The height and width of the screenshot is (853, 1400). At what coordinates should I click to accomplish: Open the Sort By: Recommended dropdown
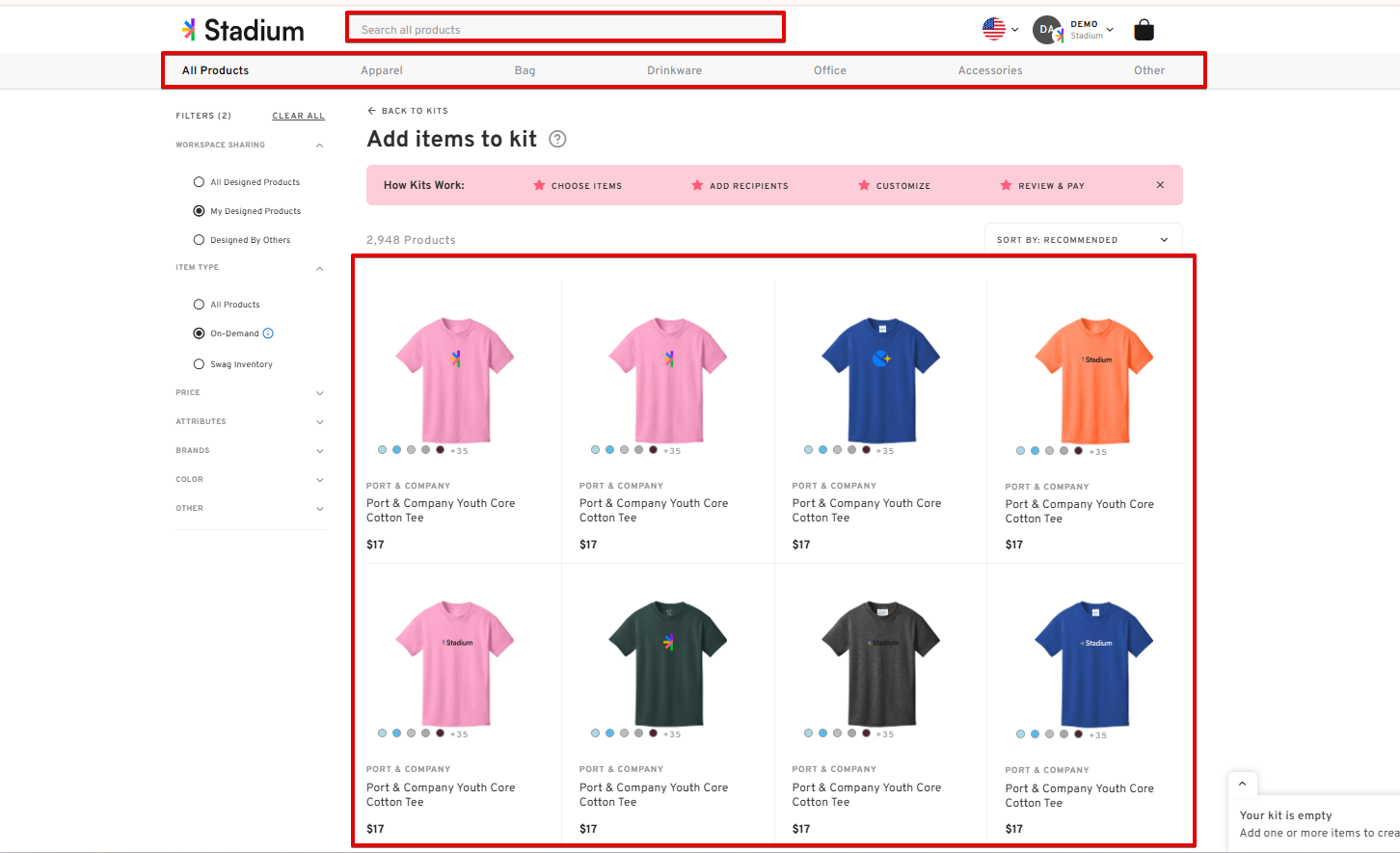pos(1083,240)
